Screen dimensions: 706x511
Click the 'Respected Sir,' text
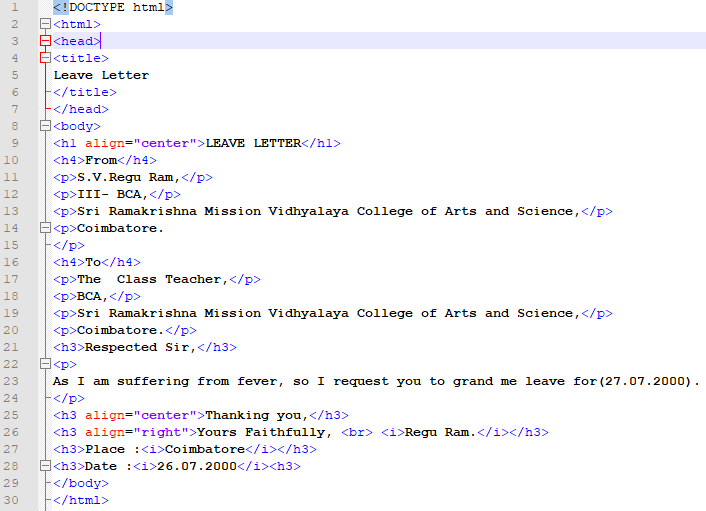[140, 347]
